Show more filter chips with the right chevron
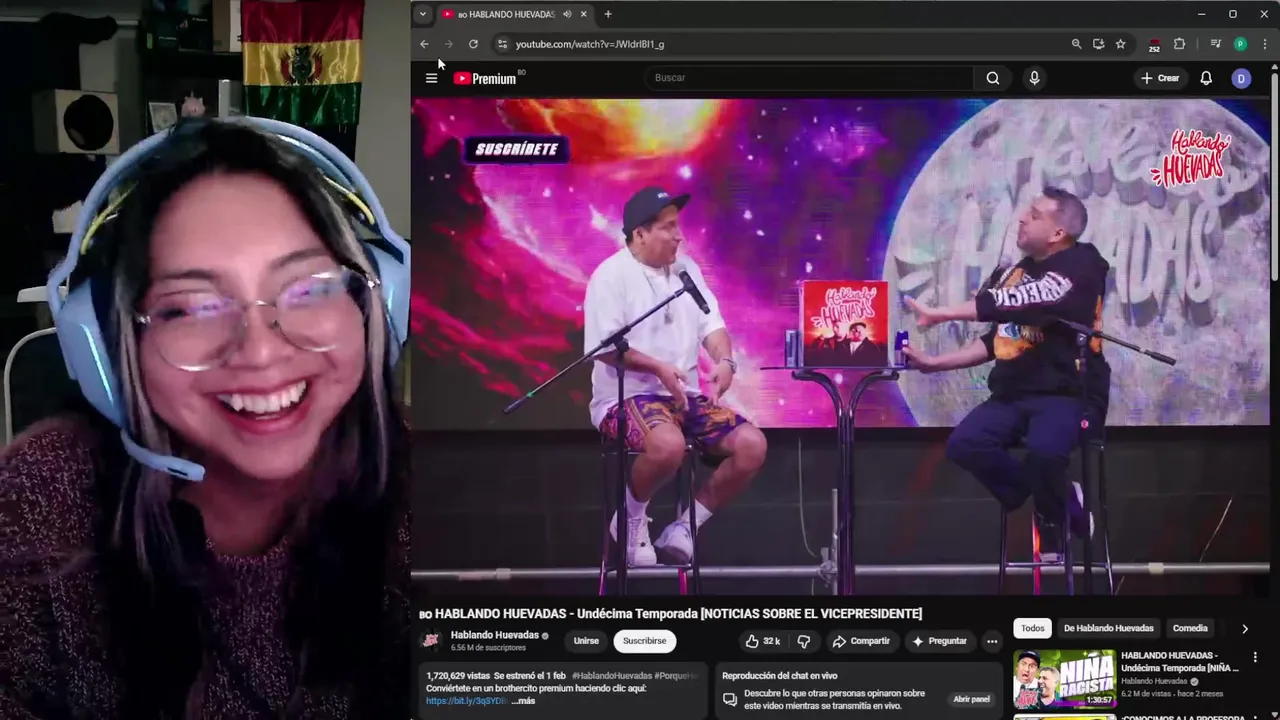This screenshot has width=1280, height=720. (1245, 629)
